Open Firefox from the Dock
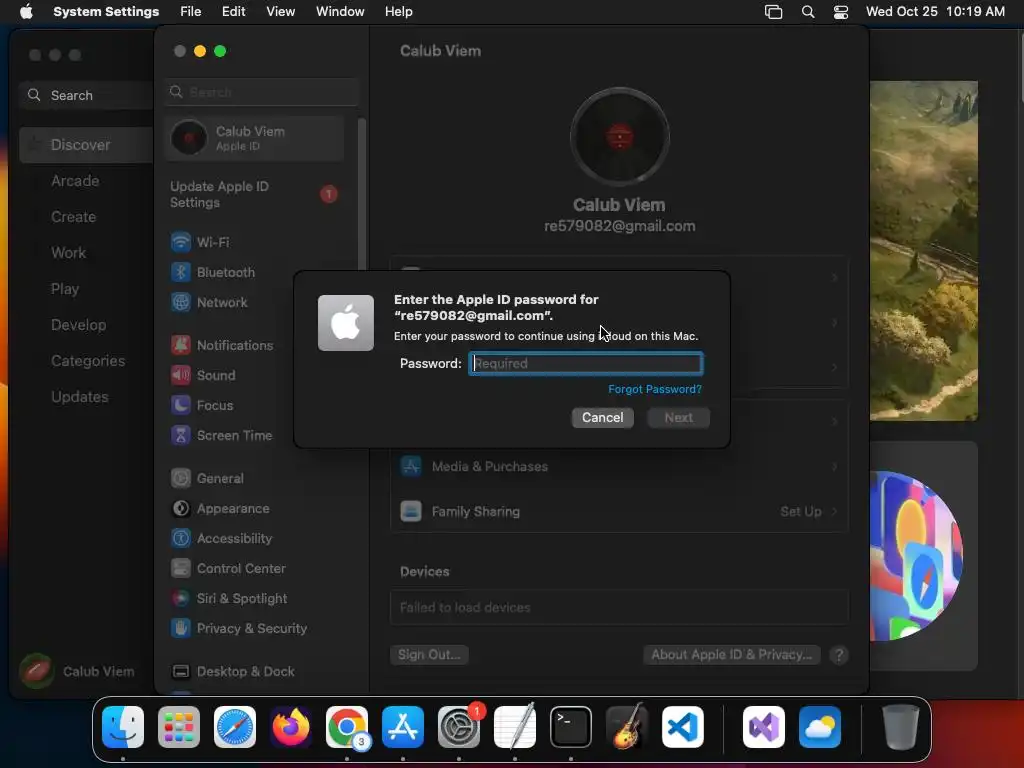The width and height of the screenshot is (1024, 768). [291, 727]
